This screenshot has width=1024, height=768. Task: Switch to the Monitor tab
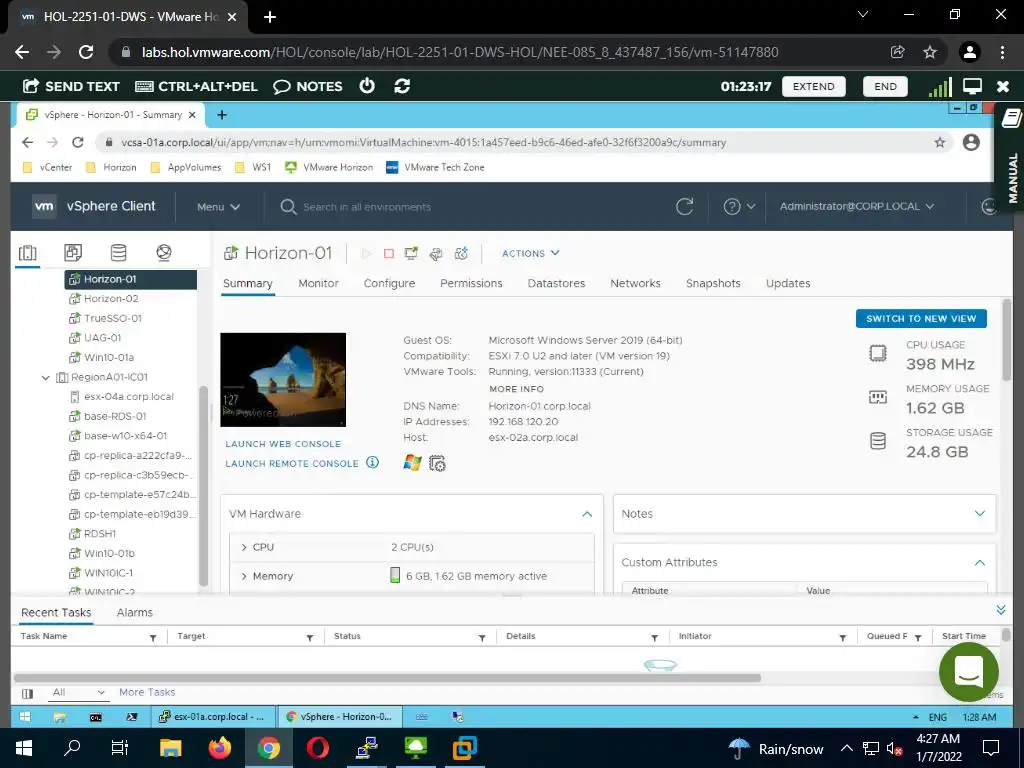(318, 283)
